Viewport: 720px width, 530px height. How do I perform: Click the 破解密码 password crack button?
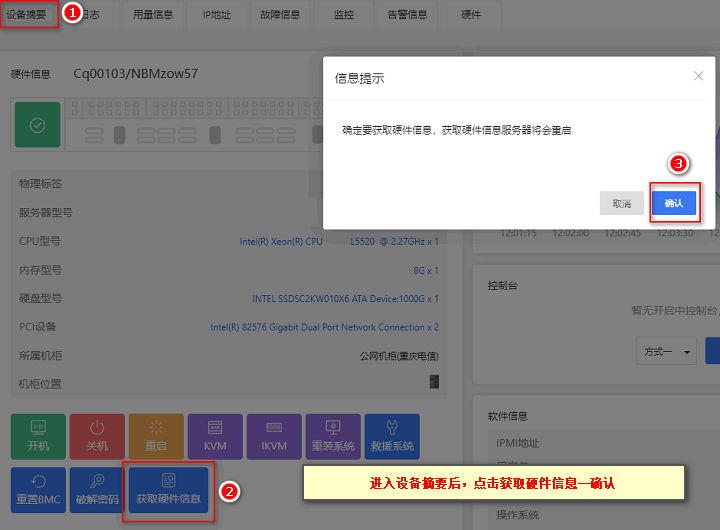[97, 490]
